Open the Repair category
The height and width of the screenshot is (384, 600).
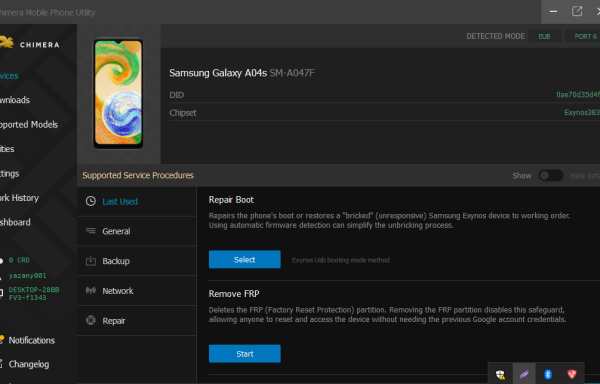[x=137, y=321]
